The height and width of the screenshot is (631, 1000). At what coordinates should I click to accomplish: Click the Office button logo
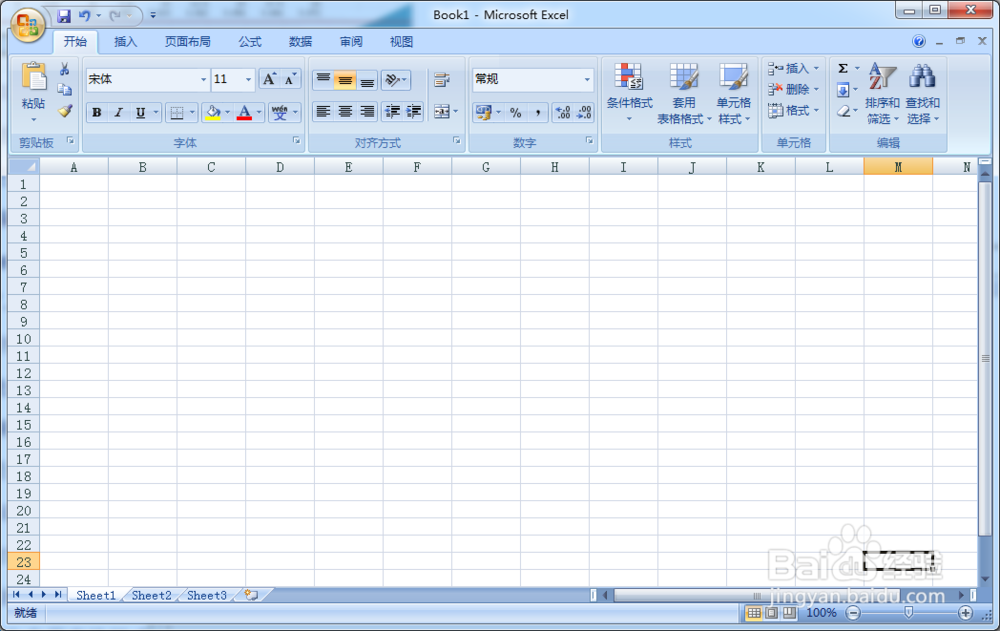tap(27, 26)
